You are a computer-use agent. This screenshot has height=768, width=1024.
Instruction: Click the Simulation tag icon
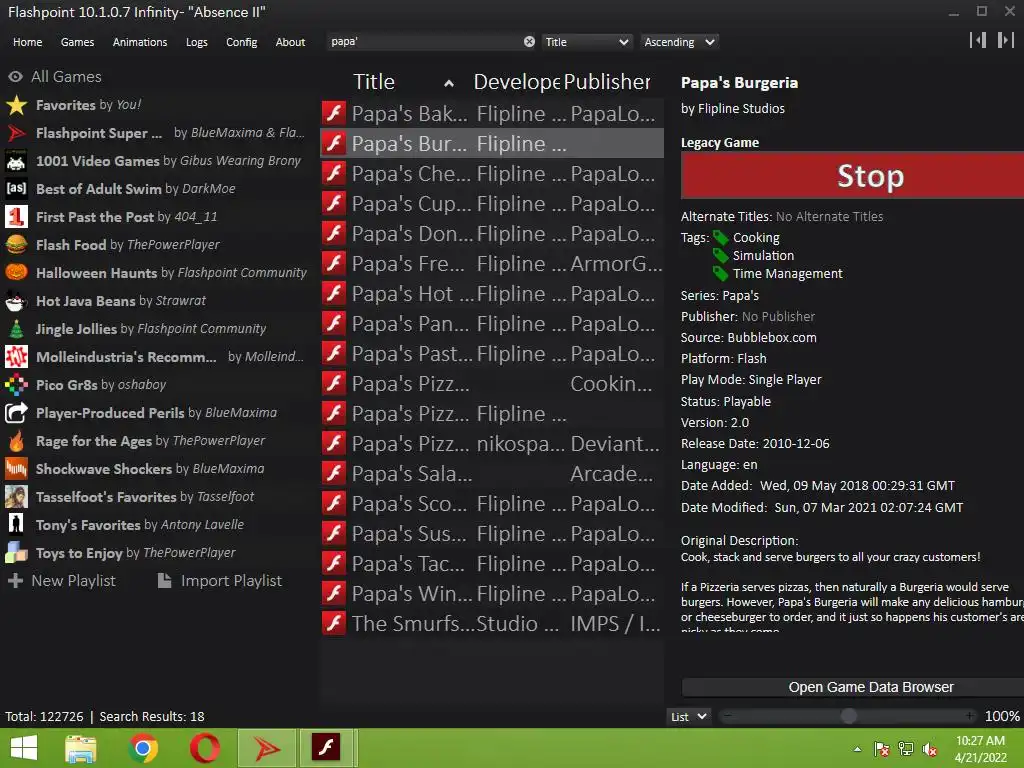[720, 255]
